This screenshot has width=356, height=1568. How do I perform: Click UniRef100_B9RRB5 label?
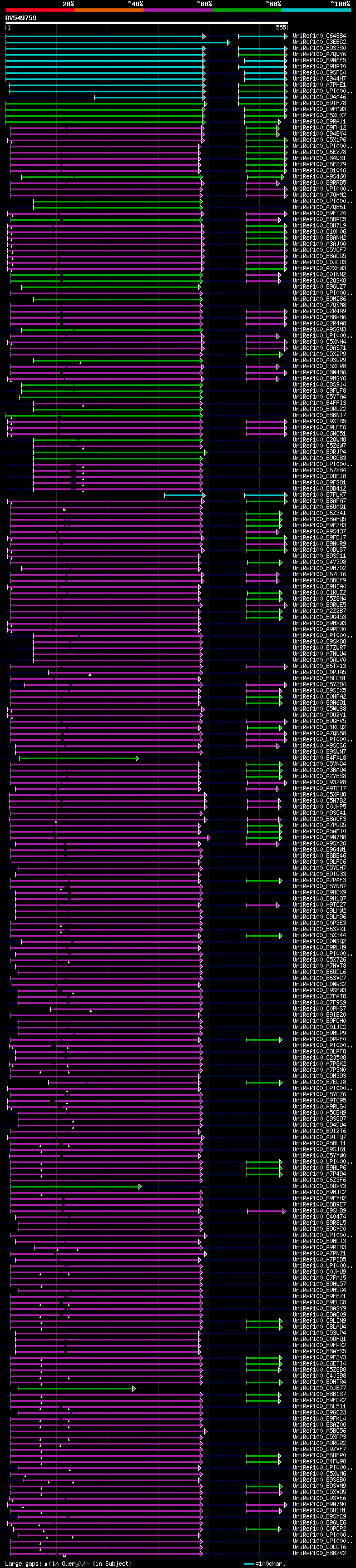pos(319,182)
